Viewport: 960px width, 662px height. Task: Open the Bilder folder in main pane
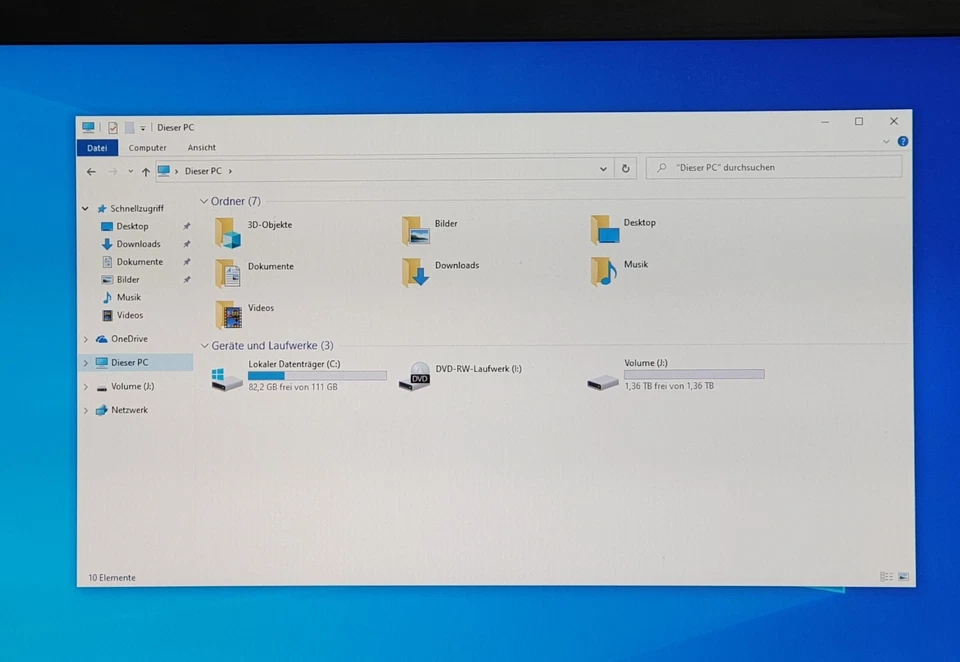click(x=416, y=231)
